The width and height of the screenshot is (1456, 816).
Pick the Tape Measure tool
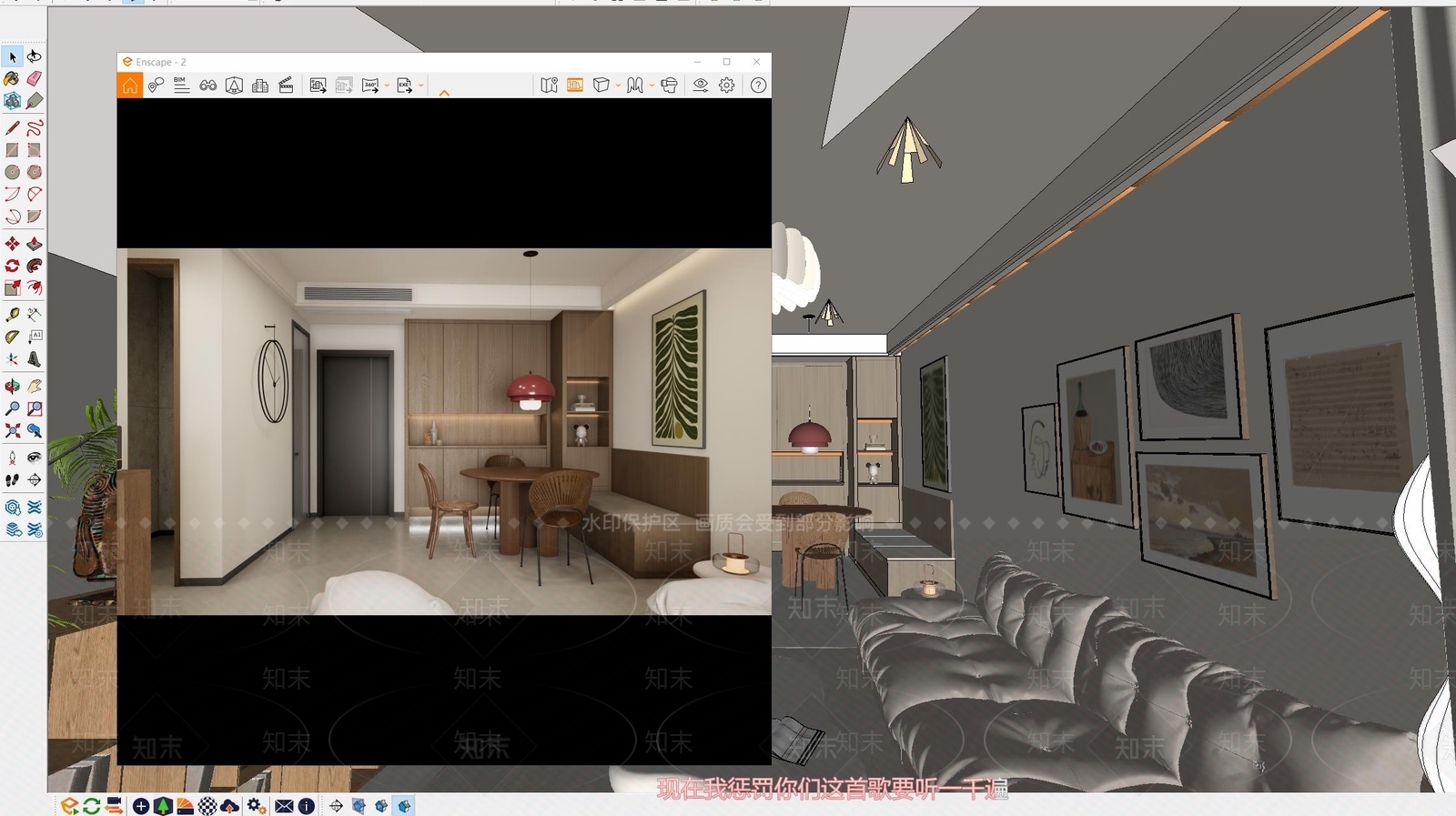click(x=12, y=315)
